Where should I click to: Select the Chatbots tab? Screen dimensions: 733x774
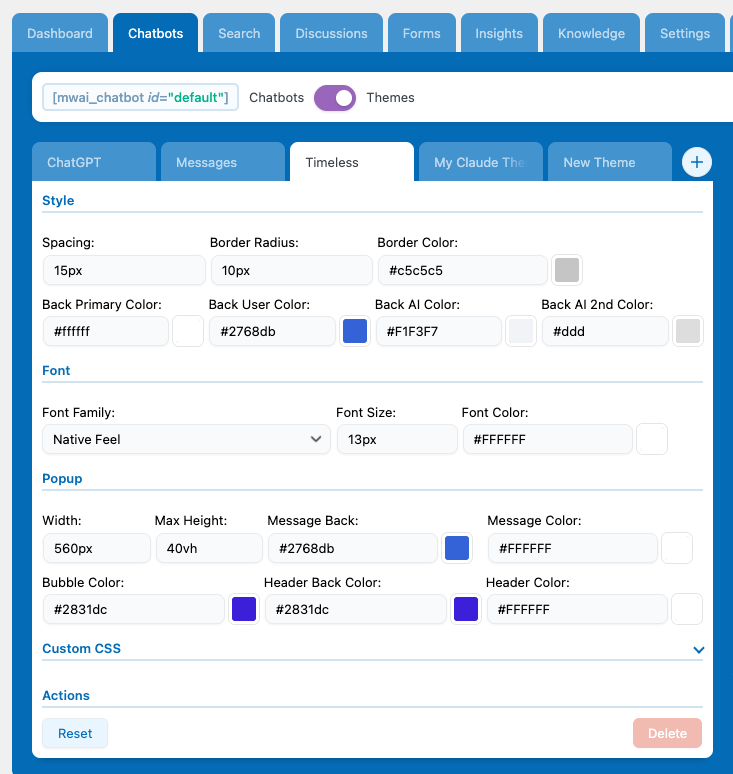tap(155, 33)
